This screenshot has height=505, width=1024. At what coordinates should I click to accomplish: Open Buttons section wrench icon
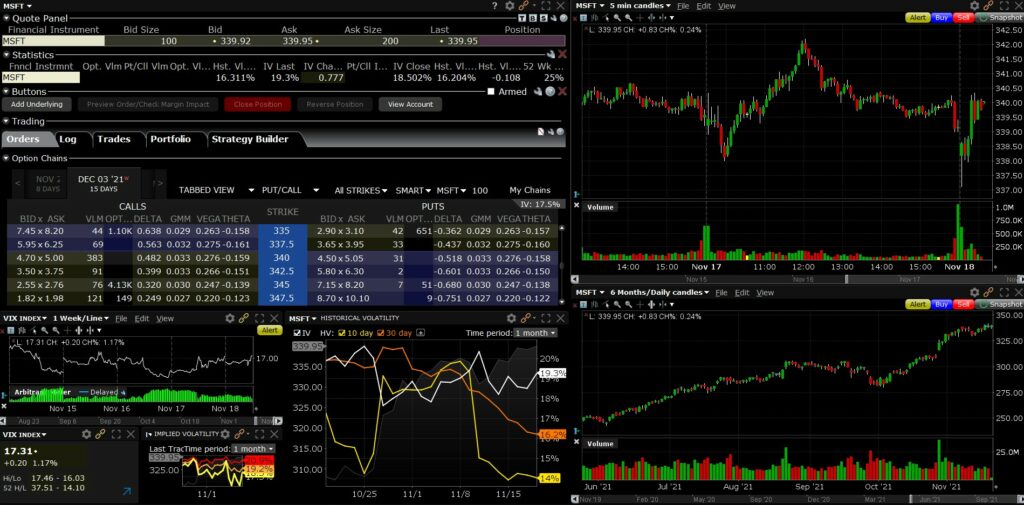point(538,91)
